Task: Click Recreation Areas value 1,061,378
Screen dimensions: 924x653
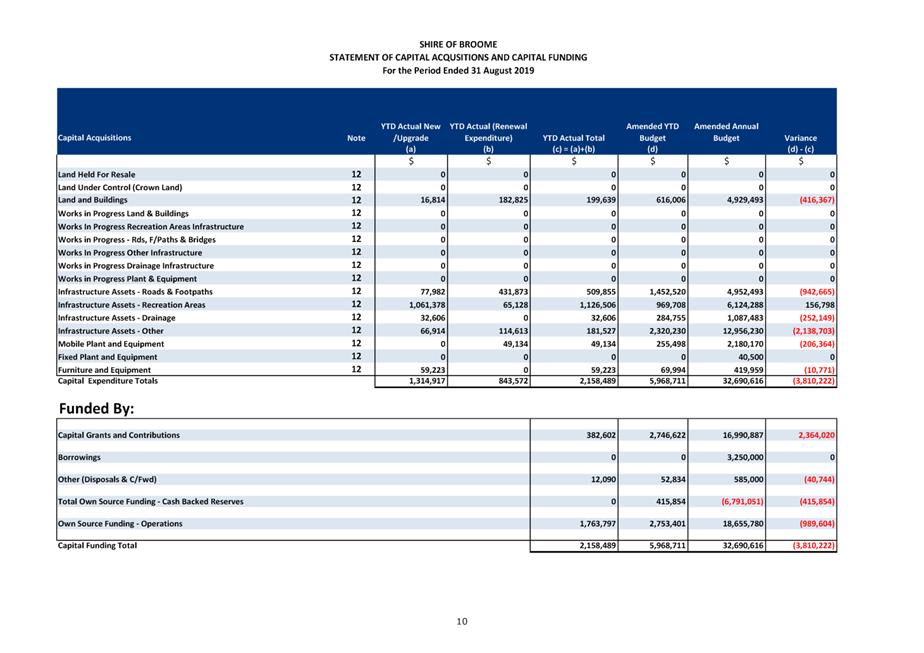Action: pyautogui.click(x=427, y=305)
